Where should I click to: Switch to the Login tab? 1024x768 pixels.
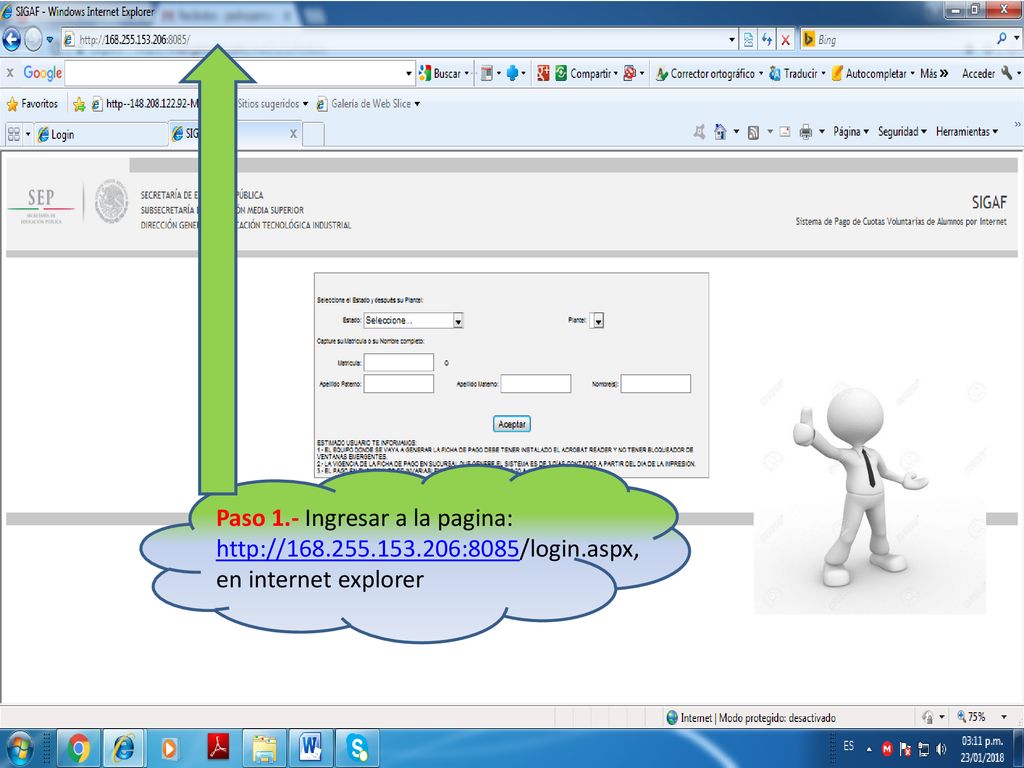point(101,135)
